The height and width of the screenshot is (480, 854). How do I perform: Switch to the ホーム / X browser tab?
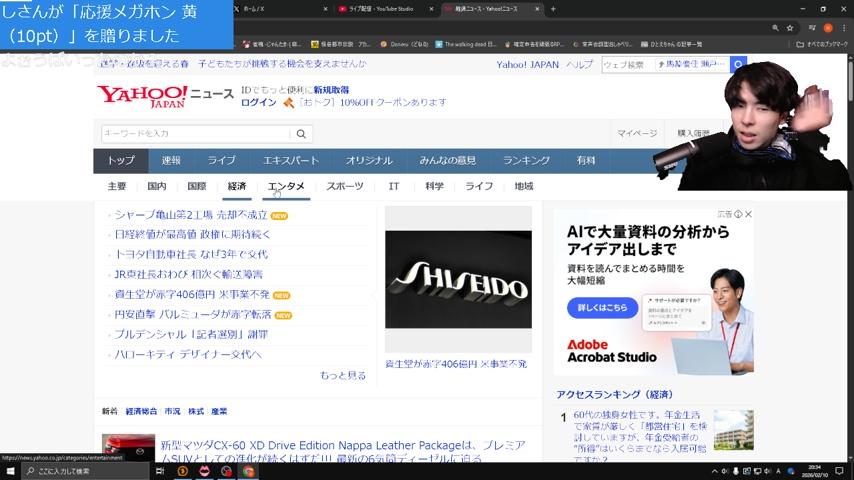pos(280,9)
